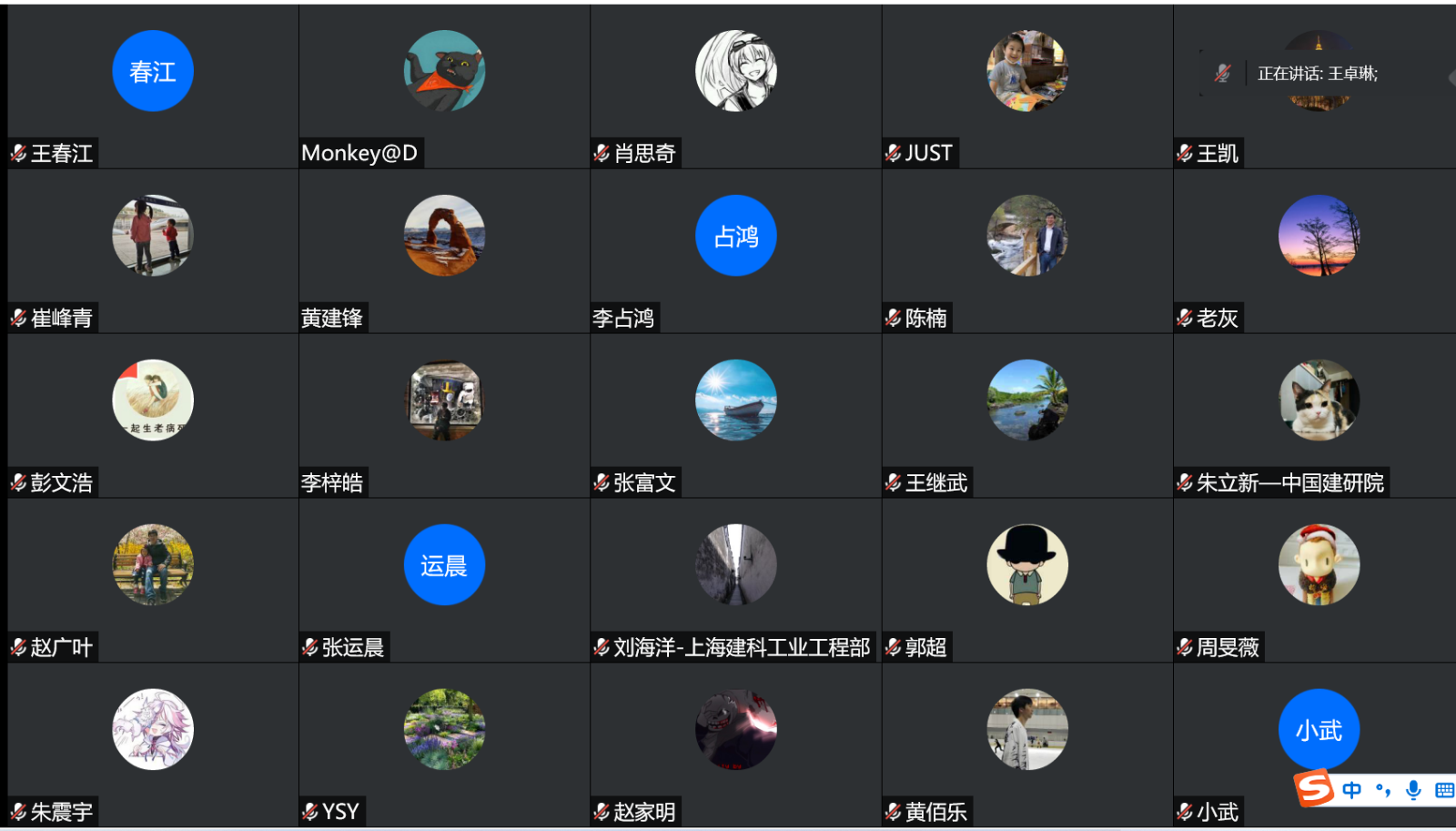The height and width of the screenshot is (831, 1456).
Task: Click name label 刘海洋-上海建科工业工程部
Action: 742,648
